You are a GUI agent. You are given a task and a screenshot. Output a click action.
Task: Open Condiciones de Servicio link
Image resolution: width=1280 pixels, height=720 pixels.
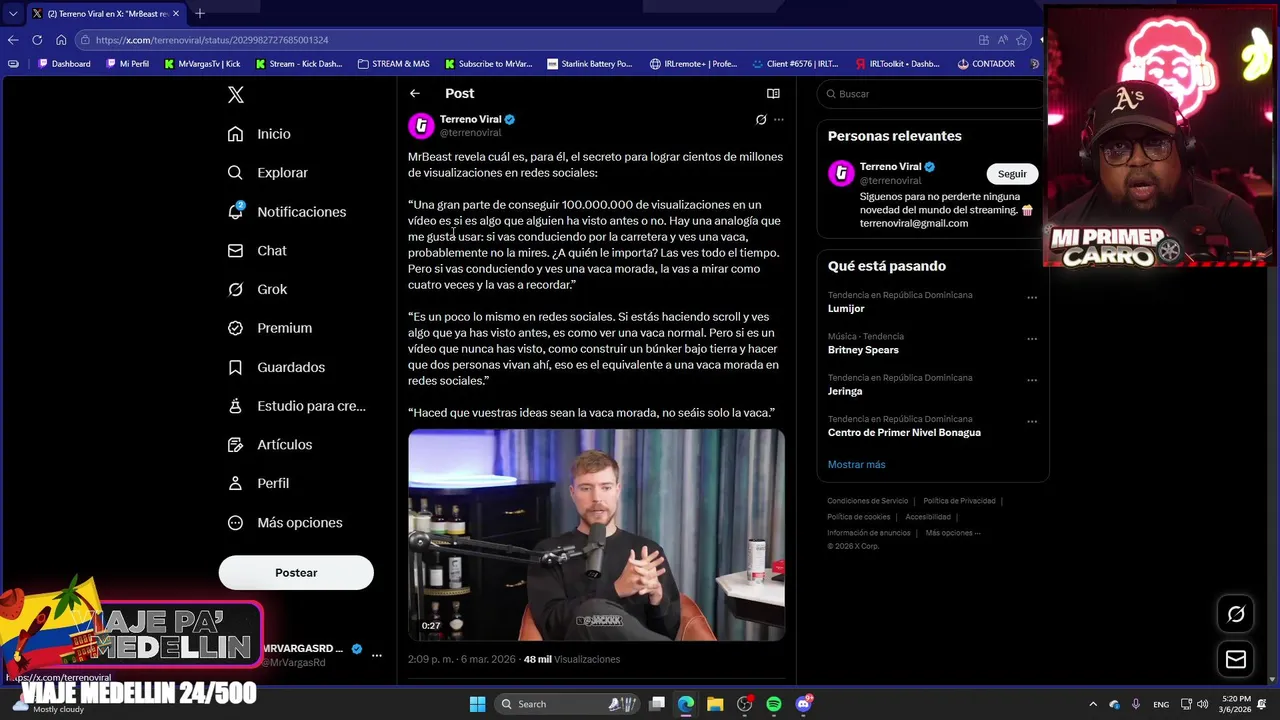[x=868, y=501]
